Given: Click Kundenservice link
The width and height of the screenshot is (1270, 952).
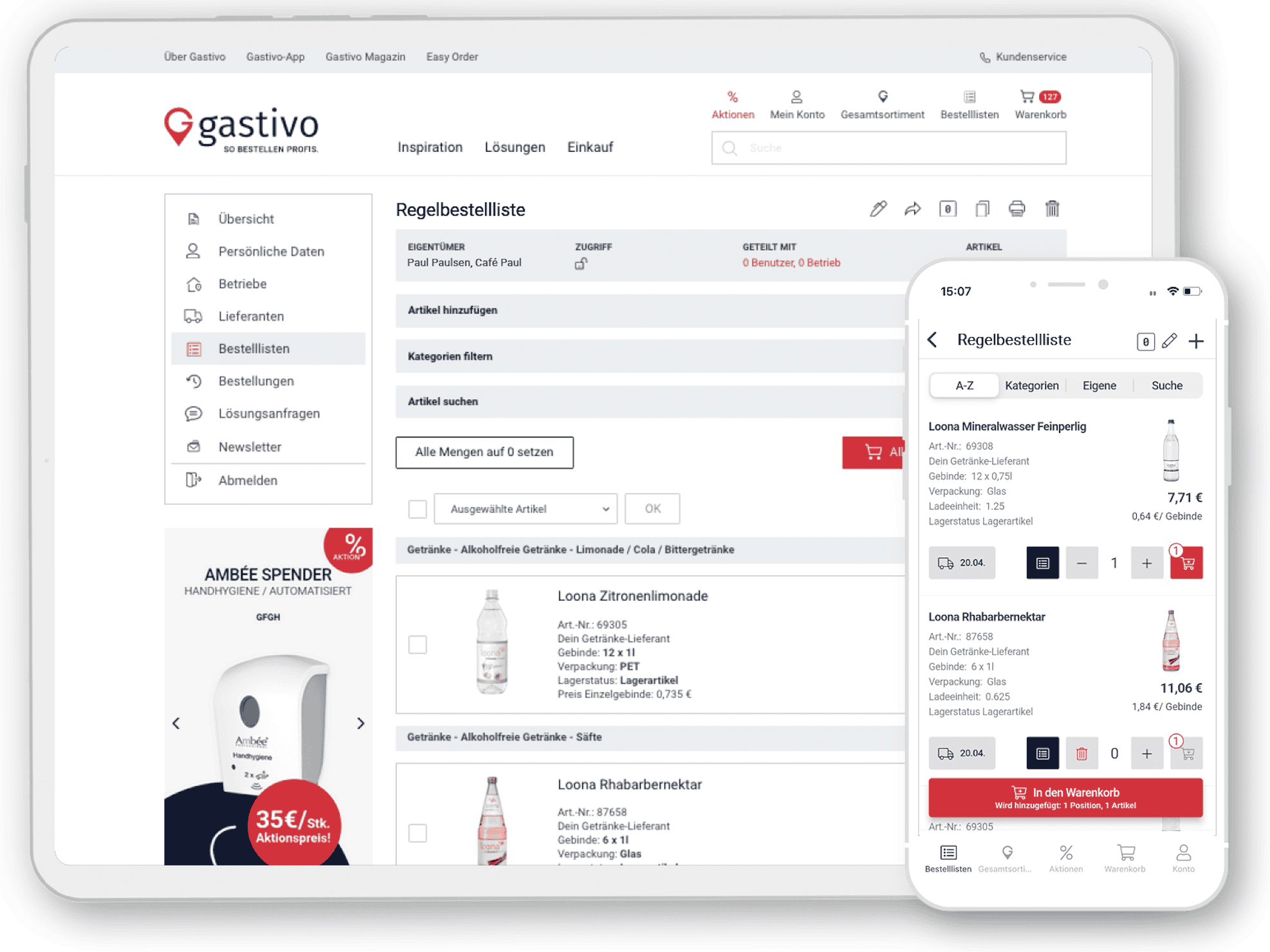Looking at the screenshot, I should click(1023, 57).
